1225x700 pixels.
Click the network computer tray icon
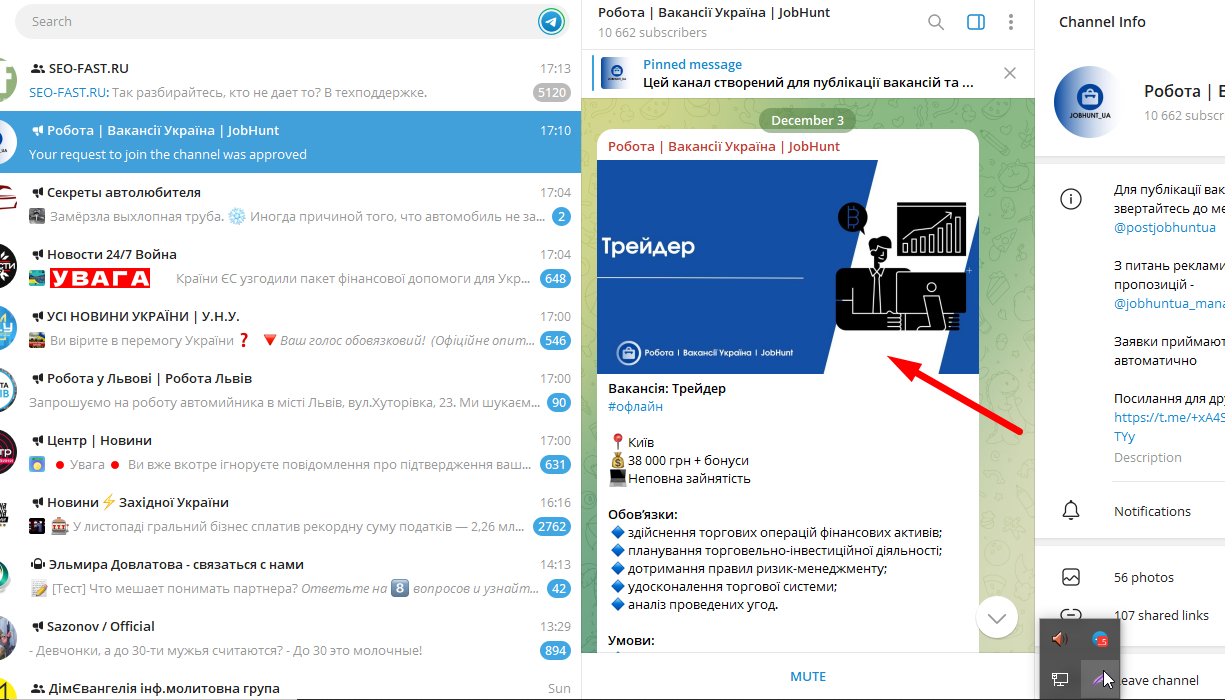pyautogui.click(x=1060, y=679)
